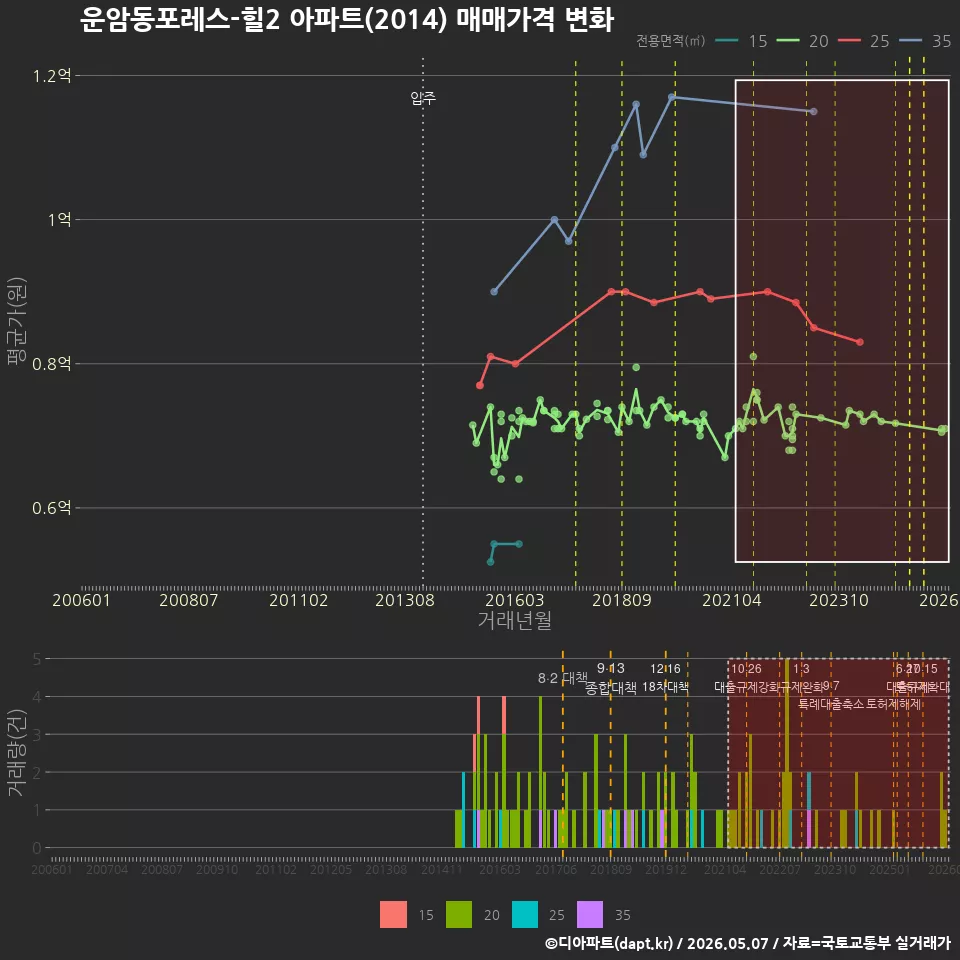This screenshot has height=960, width=960.
Task: Click the 200601 label on the price chart axis
Action: pyautogui.click(x=81, y=600)
